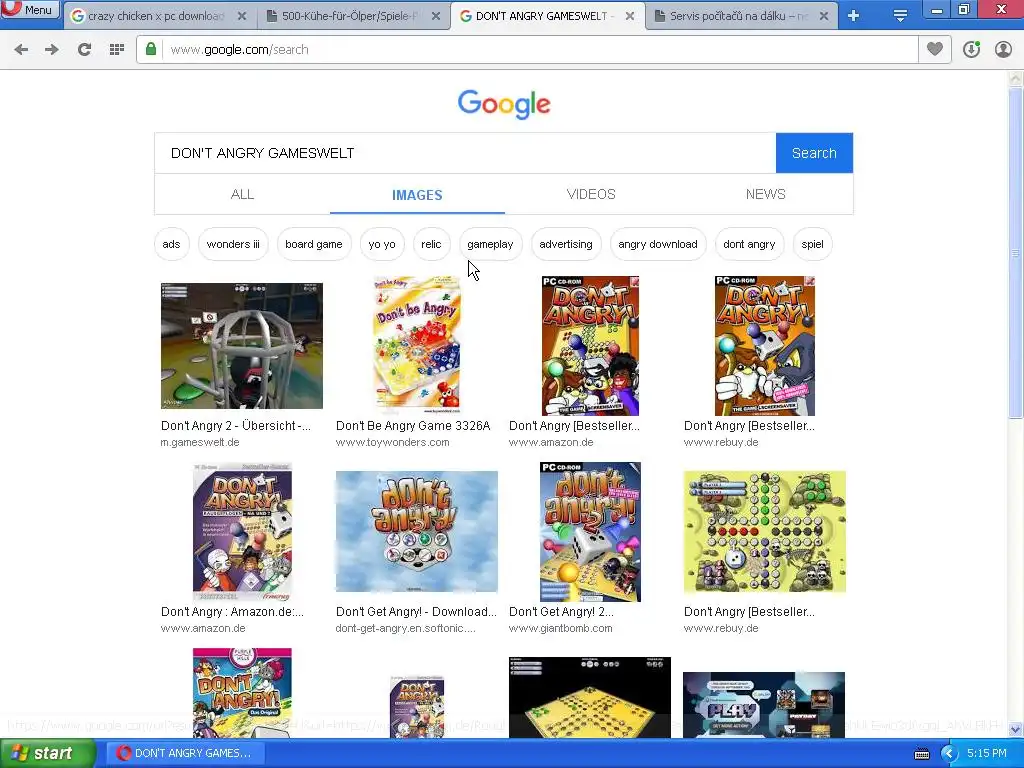This screenshot has width=1024, height=768.
Task: Close the DON'T ANGRY GAMESWELT tab
Action: click(630, 16)
